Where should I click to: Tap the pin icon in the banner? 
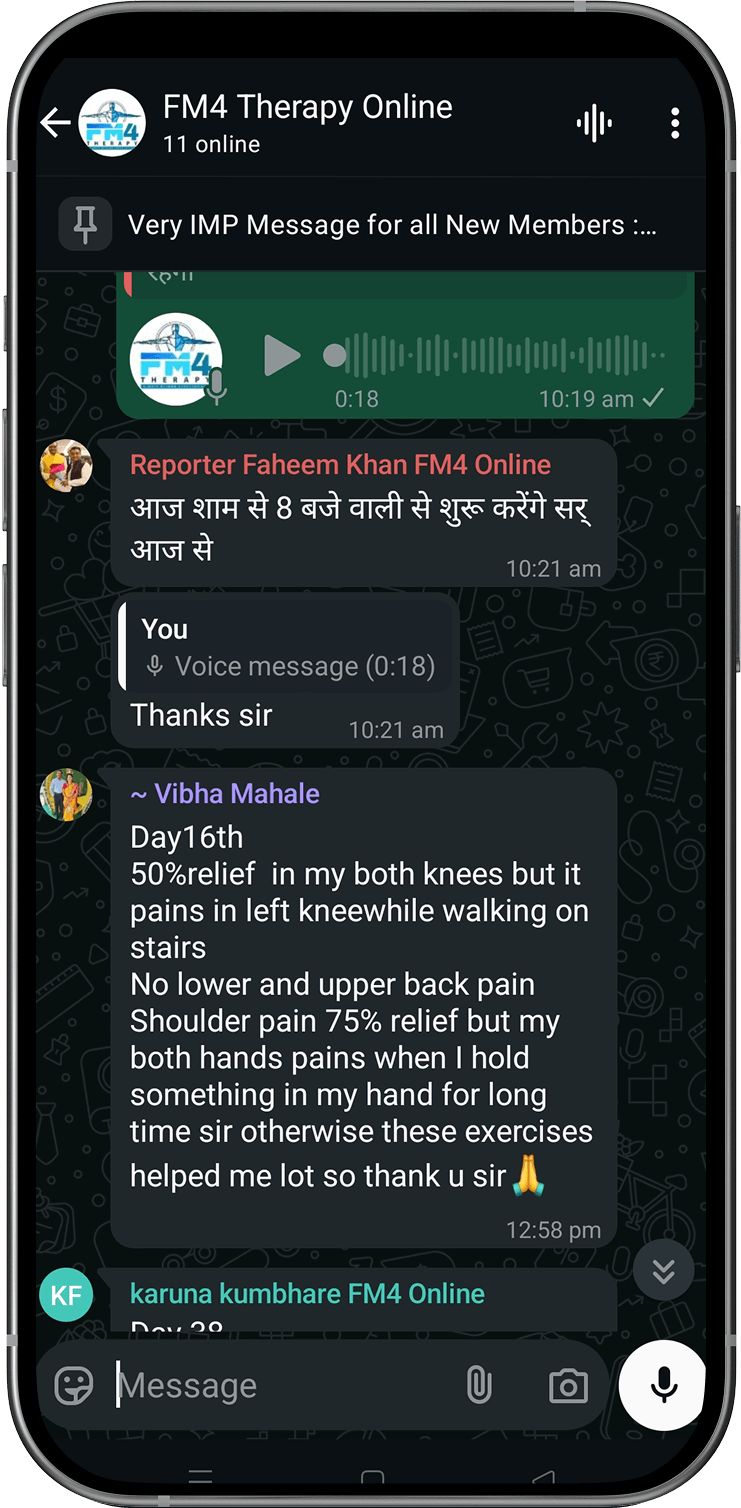(x=85, y=224)
